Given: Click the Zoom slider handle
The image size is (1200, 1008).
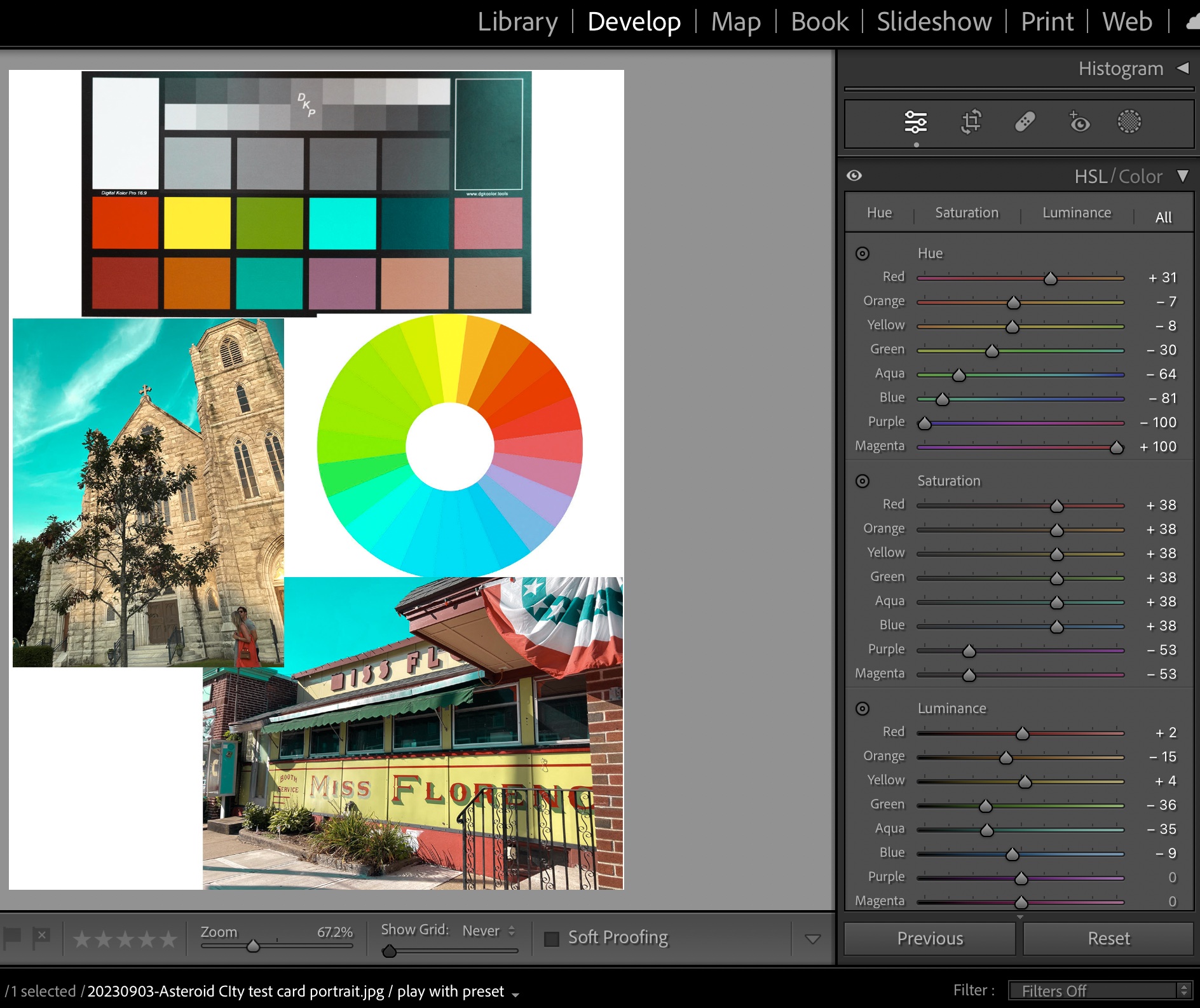Looking at the screenshot, I should (x=253, y=946).
